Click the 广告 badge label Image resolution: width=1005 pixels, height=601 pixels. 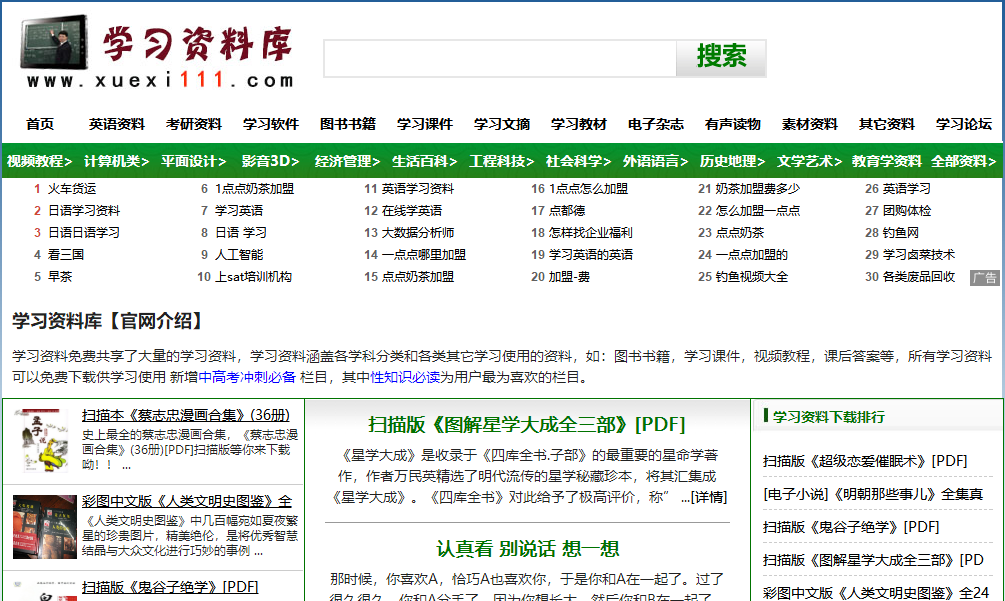pos(985,278)
